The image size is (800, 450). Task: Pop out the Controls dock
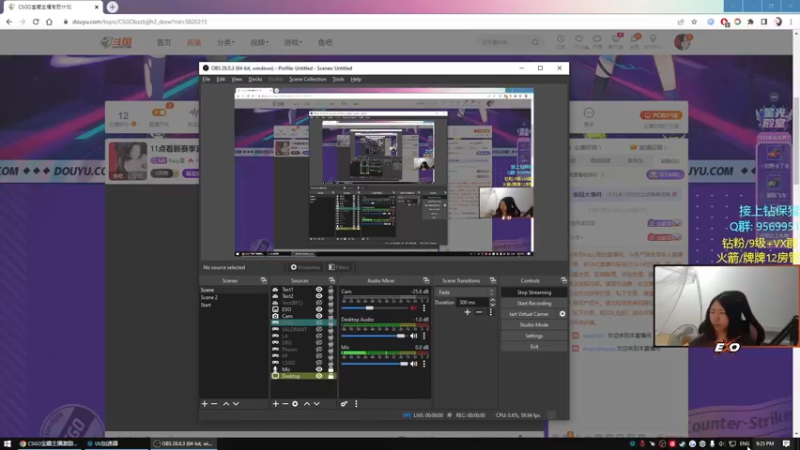point(563,280)
